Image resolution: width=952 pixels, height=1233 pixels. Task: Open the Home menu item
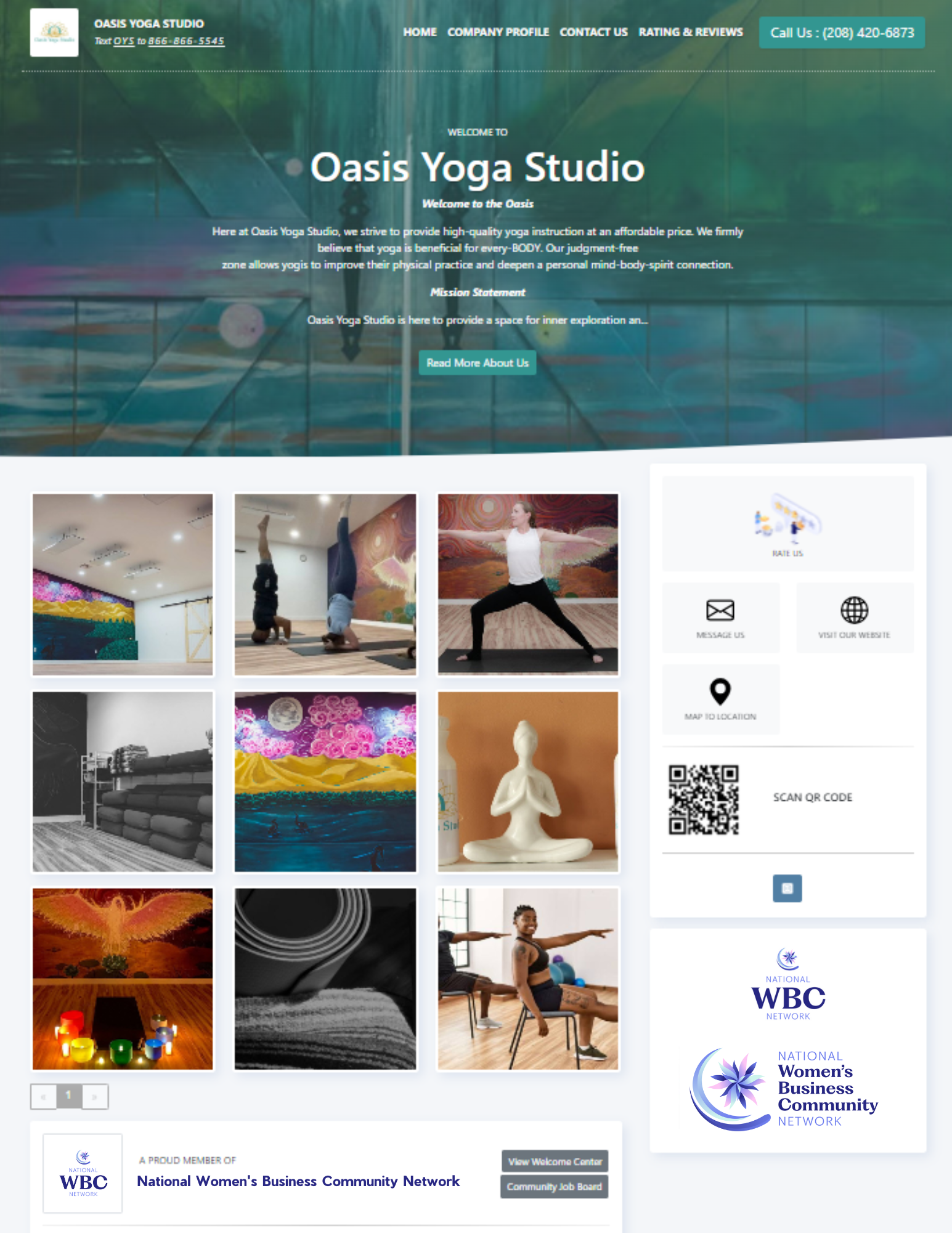tap(420, 32)
